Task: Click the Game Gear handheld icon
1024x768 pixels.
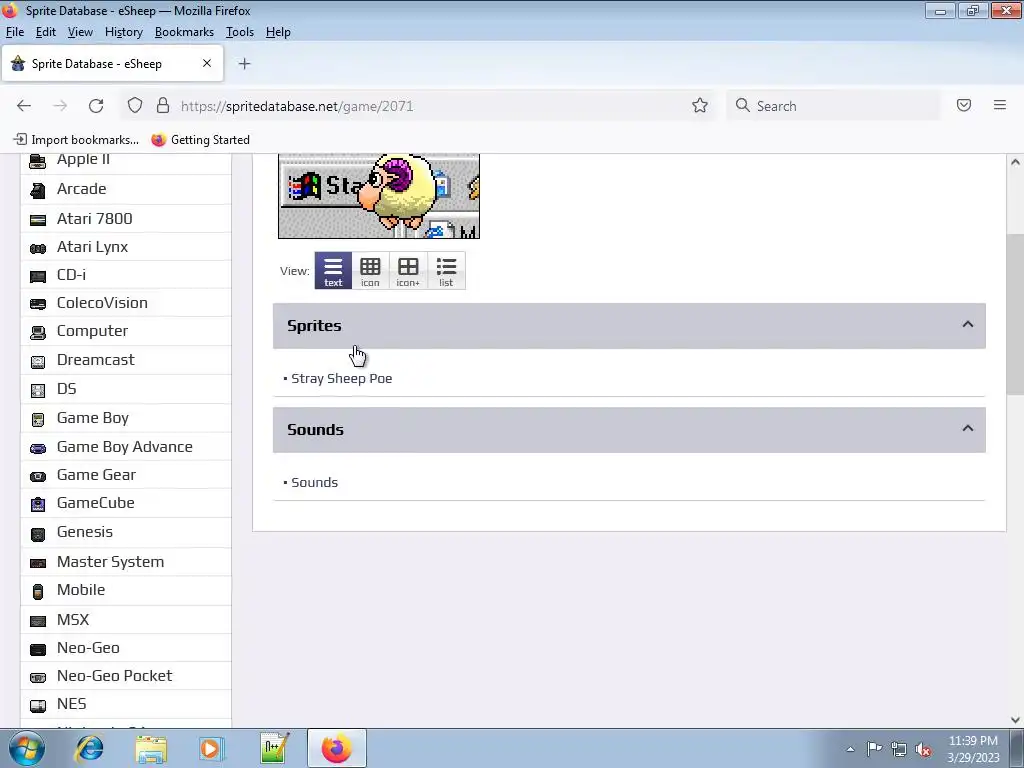Action: pos(38,476)
